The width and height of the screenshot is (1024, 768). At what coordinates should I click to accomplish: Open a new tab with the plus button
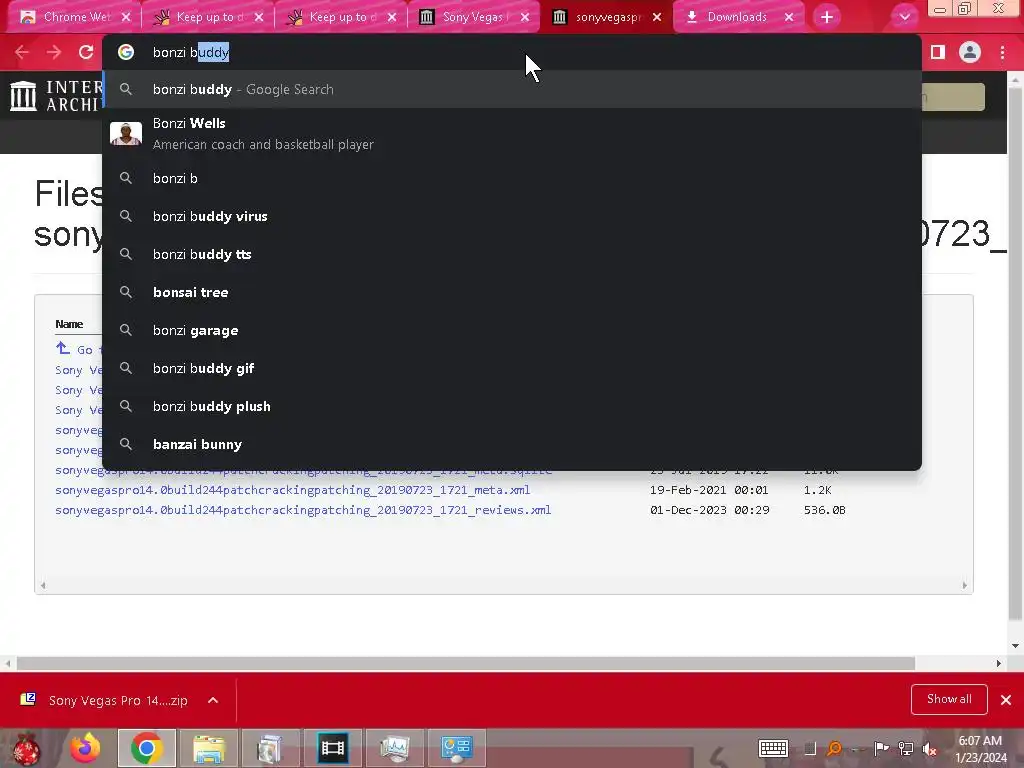point(827,17)
